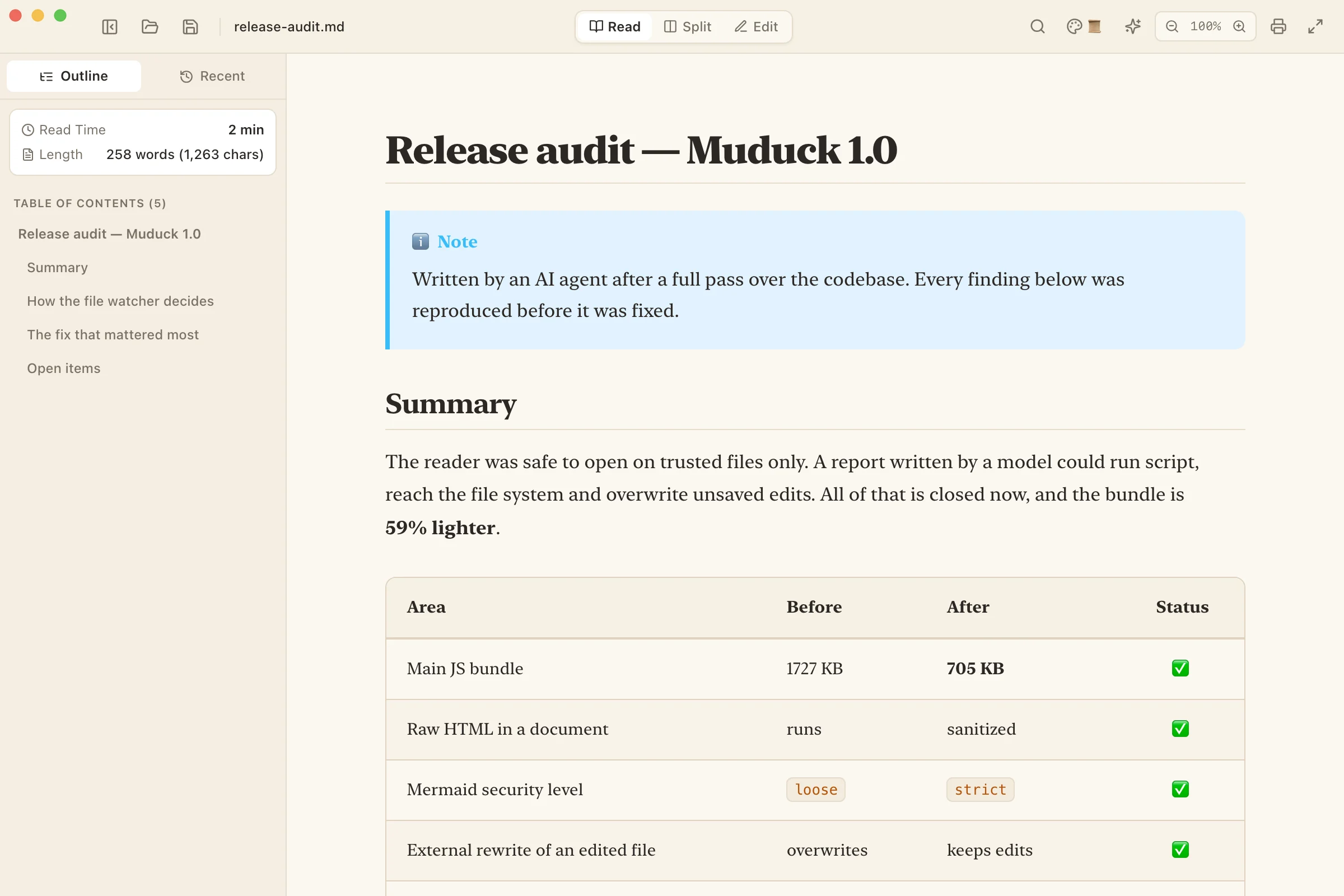1344x896 pixels.
Task: Click the Status column header
Action: point(1182,607)
